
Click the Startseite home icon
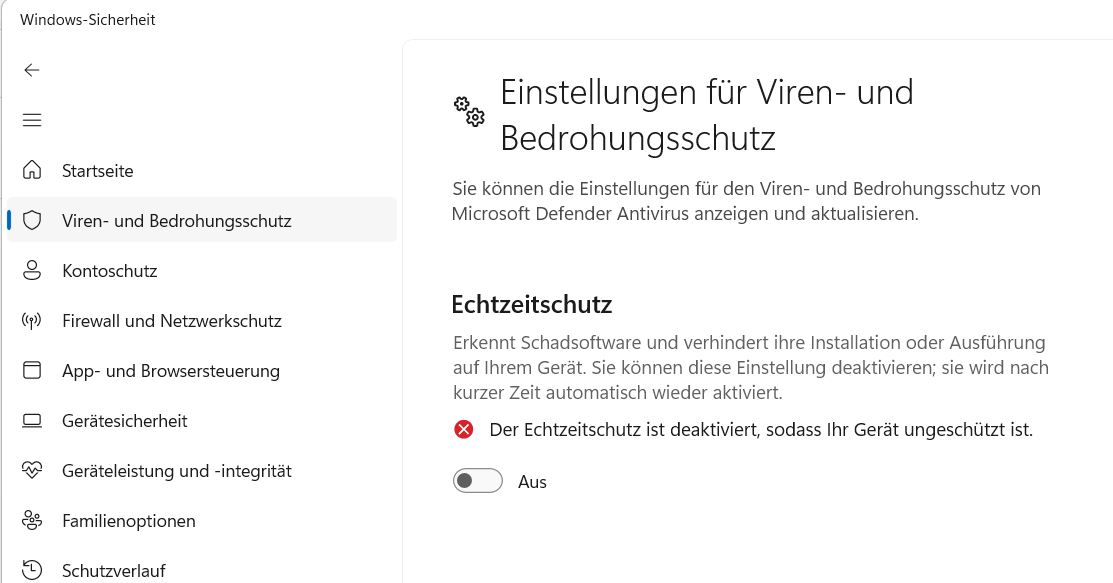pyautogui.click(x=32, y=170)
